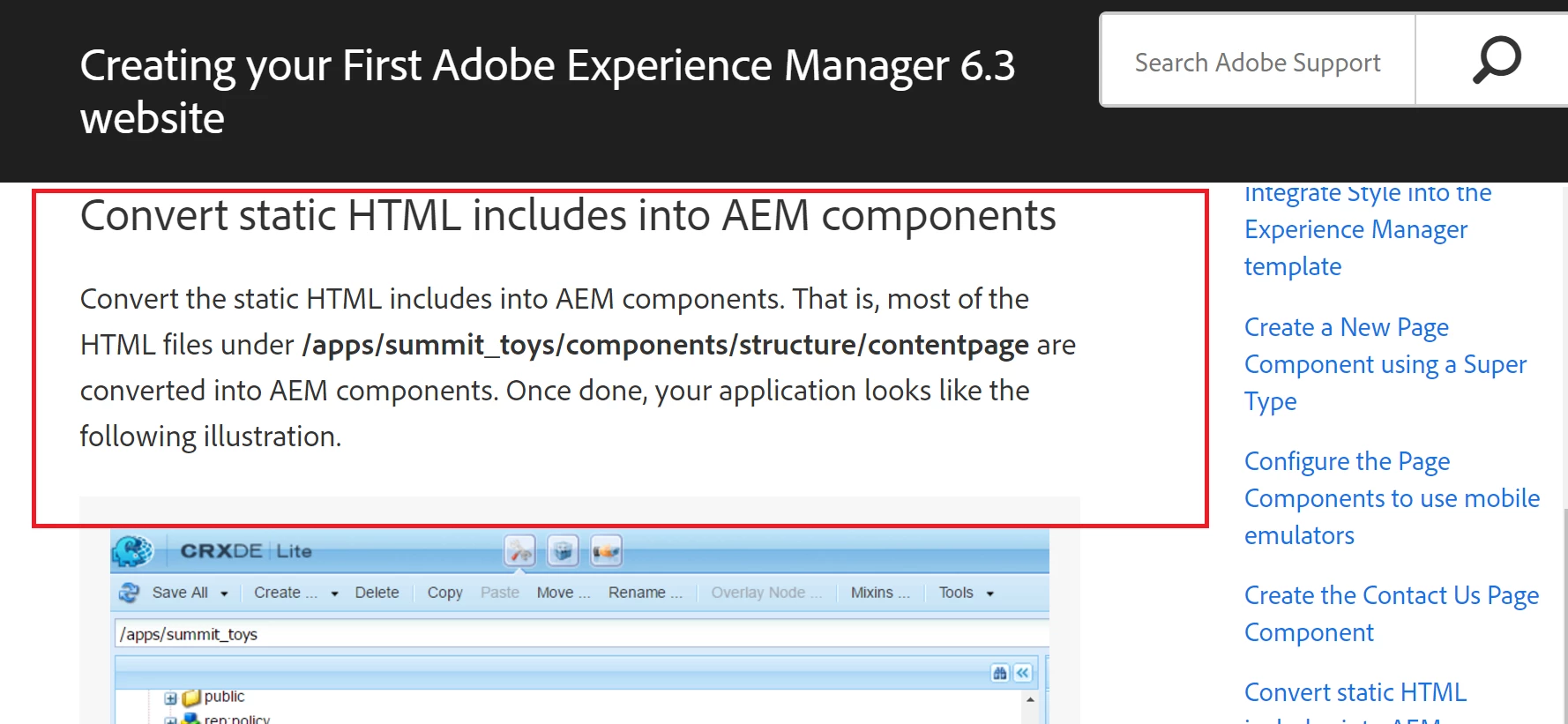Click Create ... in CRXDE toolbar
Viewport: 1568px width, 724px height.
pyautogui.click(x=286, y=593)
